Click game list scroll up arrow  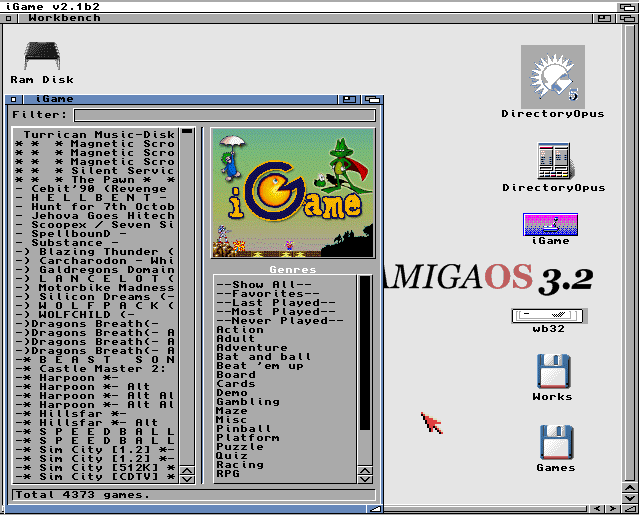[x=187, y=471]
